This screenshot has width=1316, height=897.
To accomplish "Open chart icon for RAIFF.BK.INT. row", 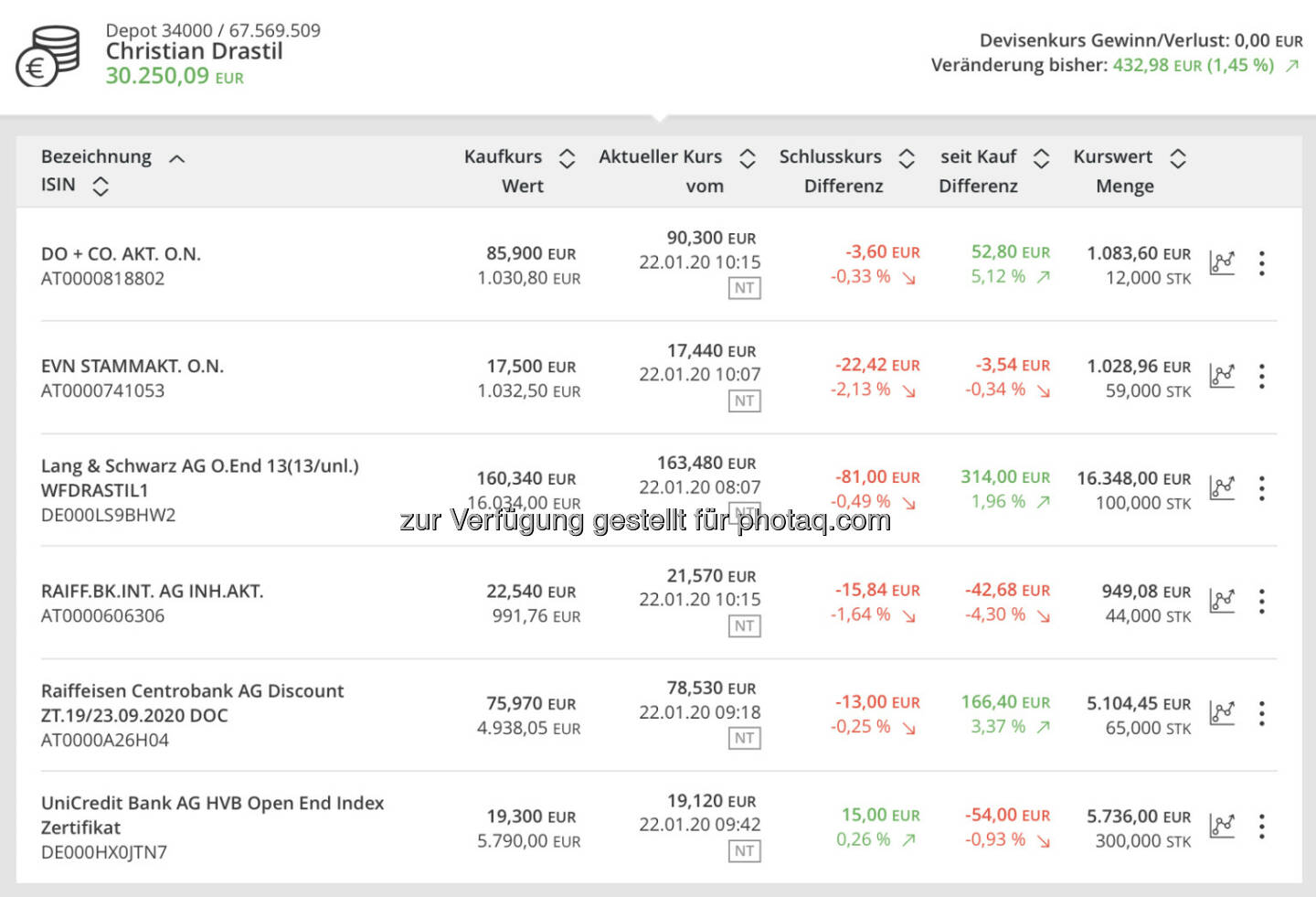I will coord(1222,601).
